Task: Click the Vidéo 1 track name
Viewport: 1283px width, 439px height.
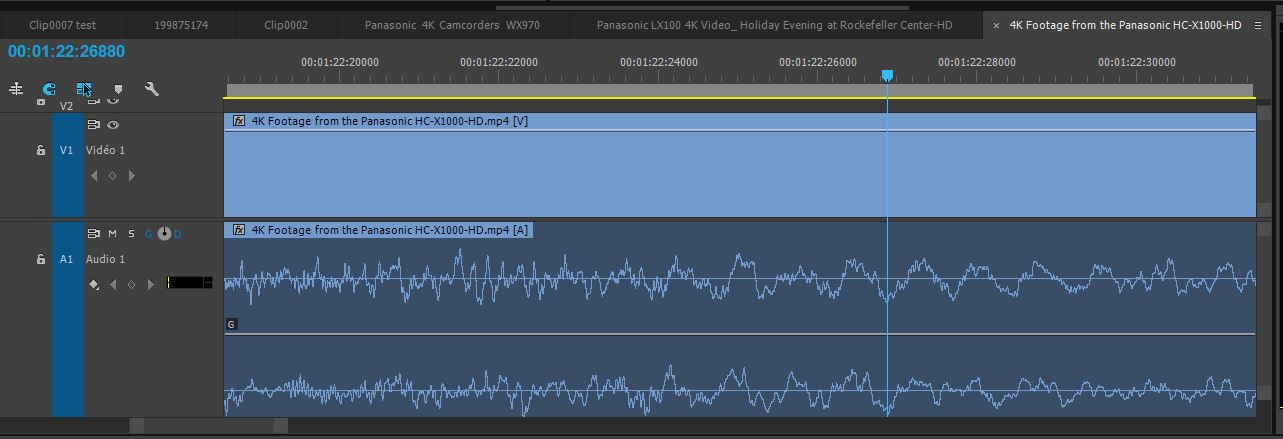Action: 106,150
